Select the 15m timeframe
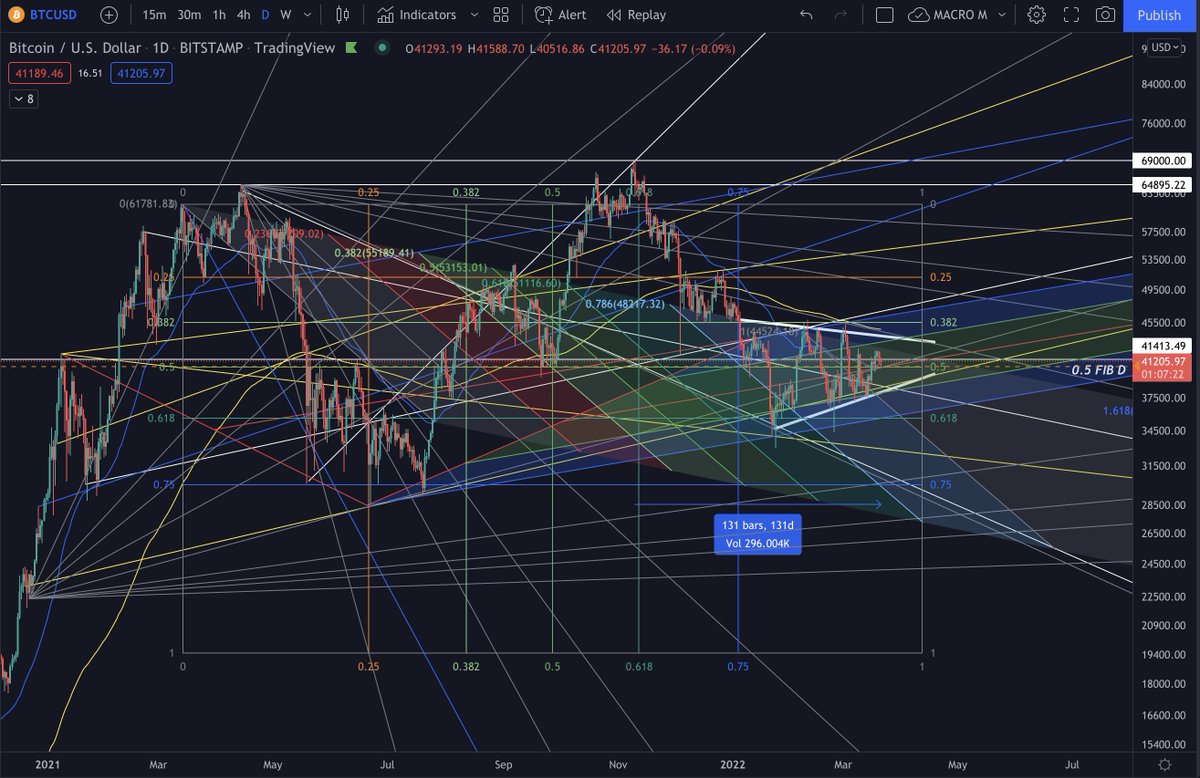This screenshot has height=778, width=1200. point(154,15)
